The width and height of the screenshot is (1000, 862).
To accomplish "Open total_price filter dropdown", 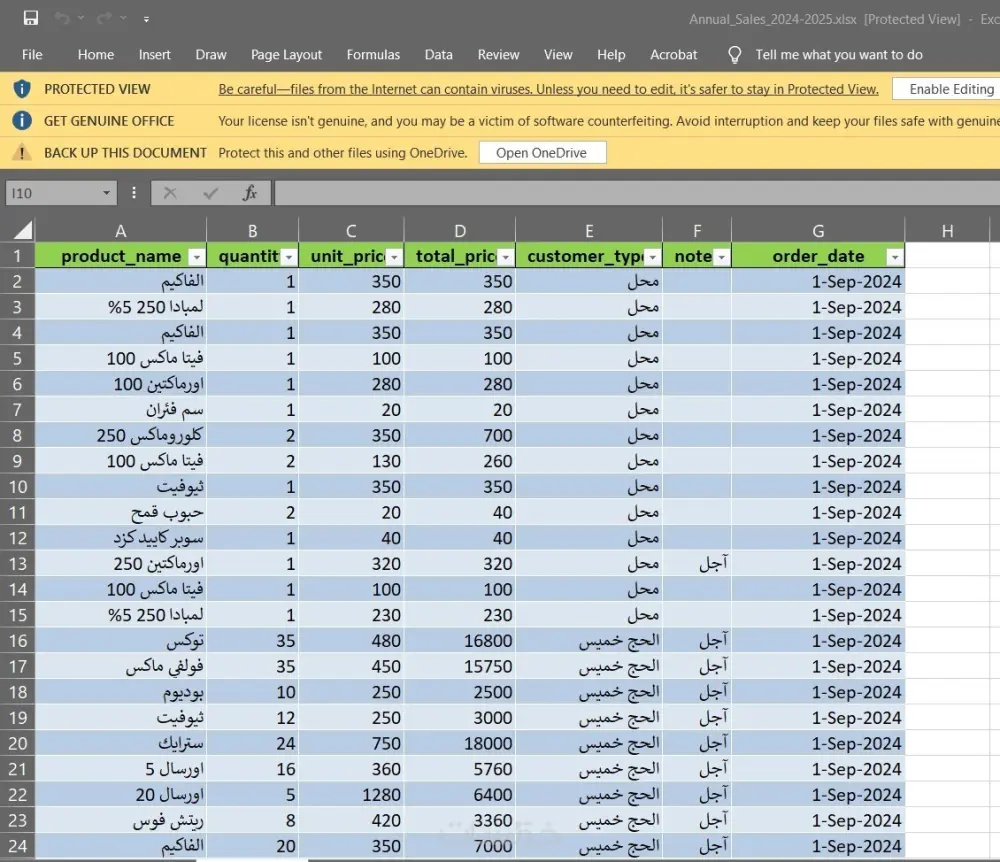I will tap(506, 257).
